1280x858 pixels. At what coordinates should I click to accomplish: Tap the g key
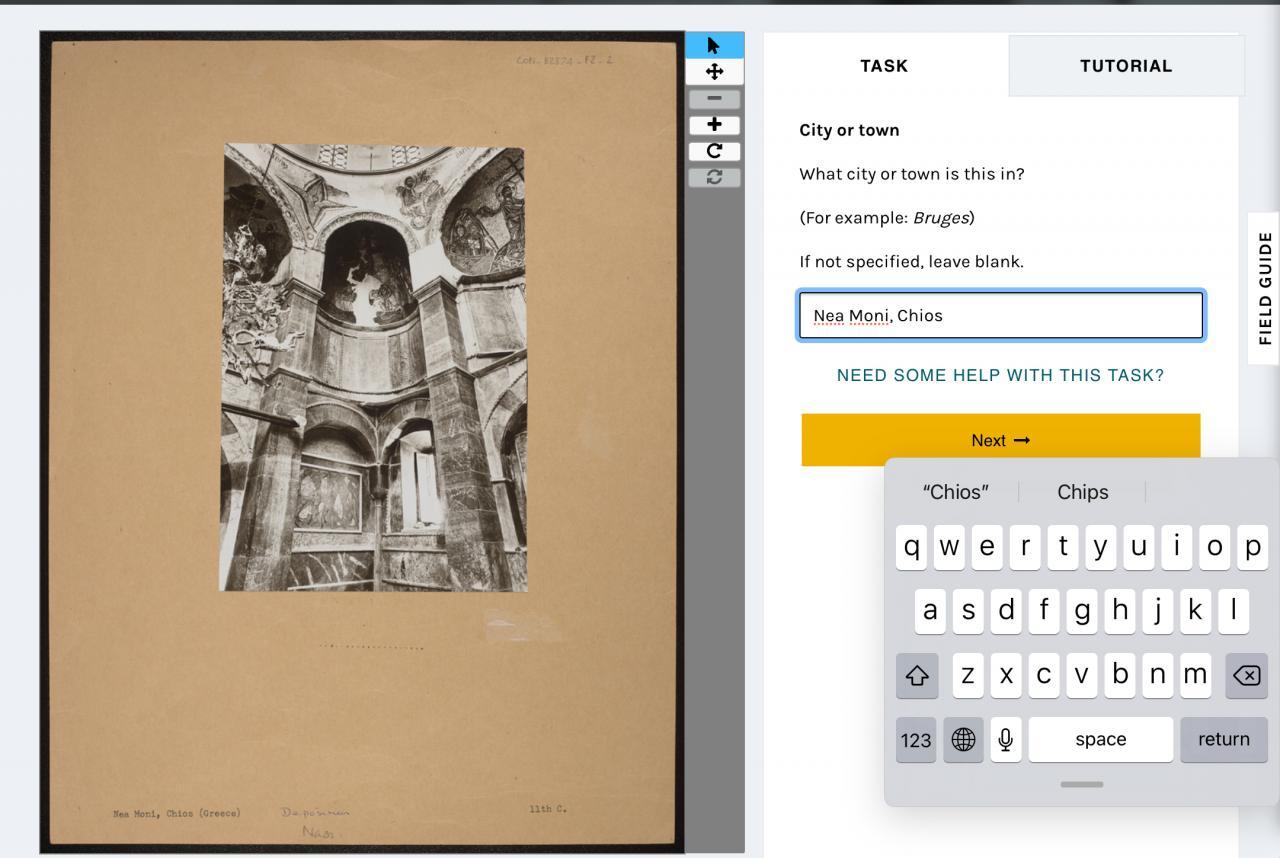pos(1082,610)
